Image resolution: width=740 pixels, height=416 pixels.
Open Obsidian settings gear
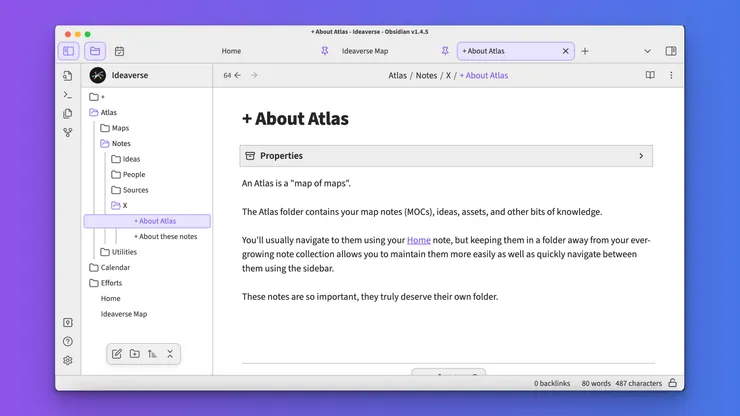tap(68, 360)
